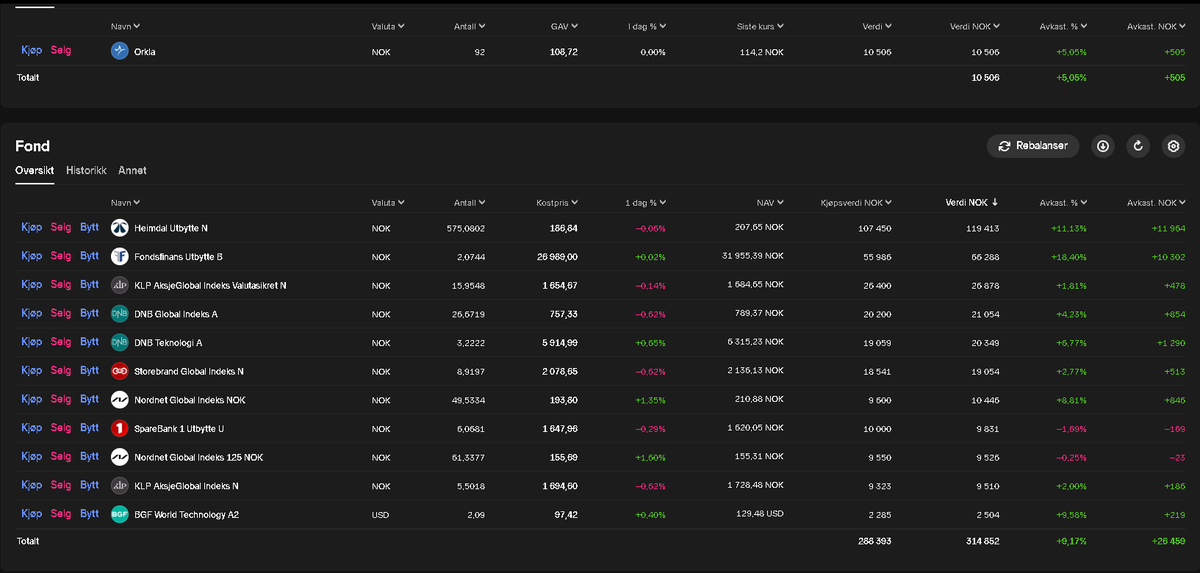The image size is (1200, 573).
Task: Click the Fond section heading
Action: click(x=32, y=146)
